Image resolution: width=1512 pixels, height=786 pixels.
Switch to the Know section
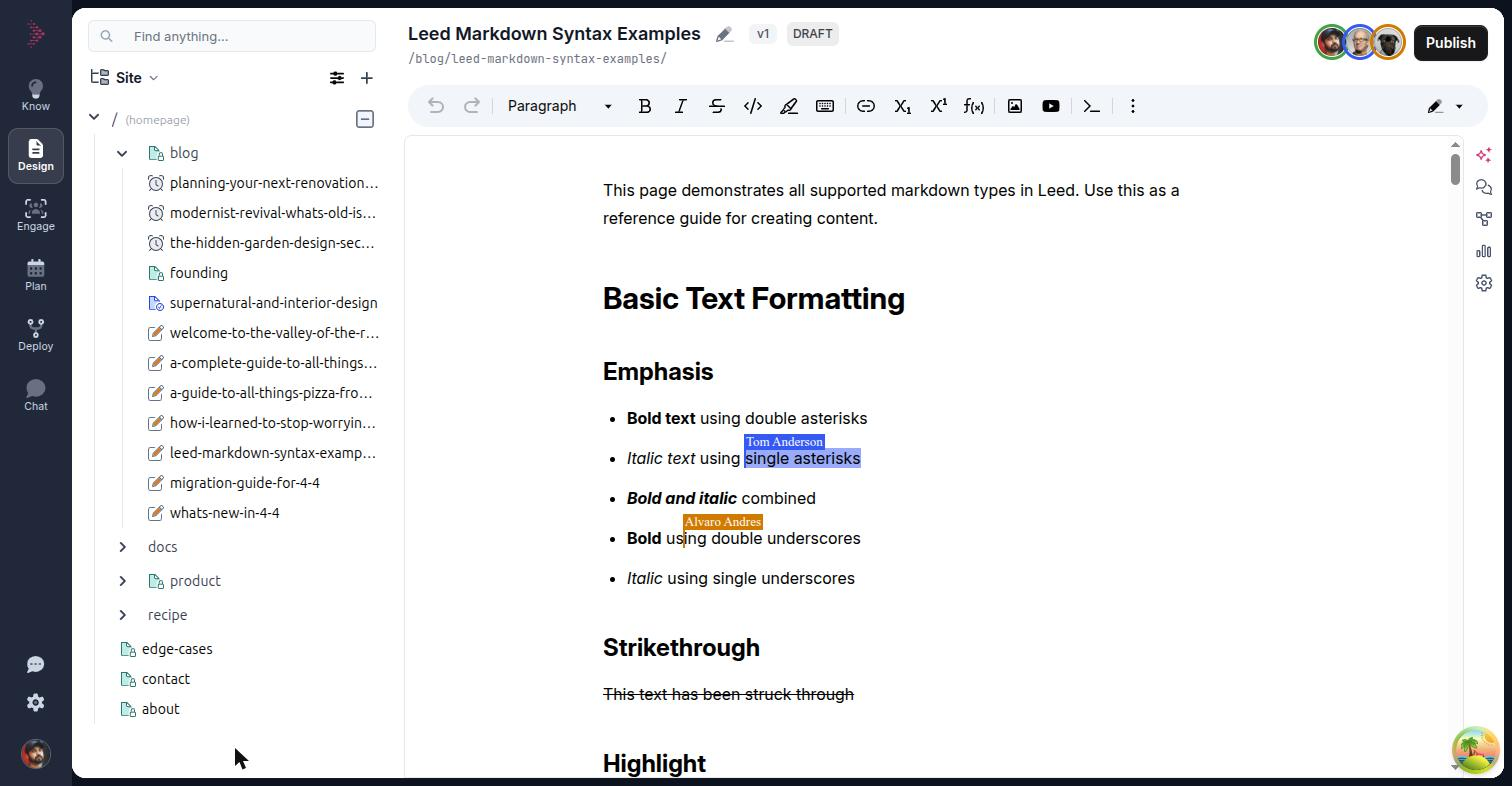[36, 95]
